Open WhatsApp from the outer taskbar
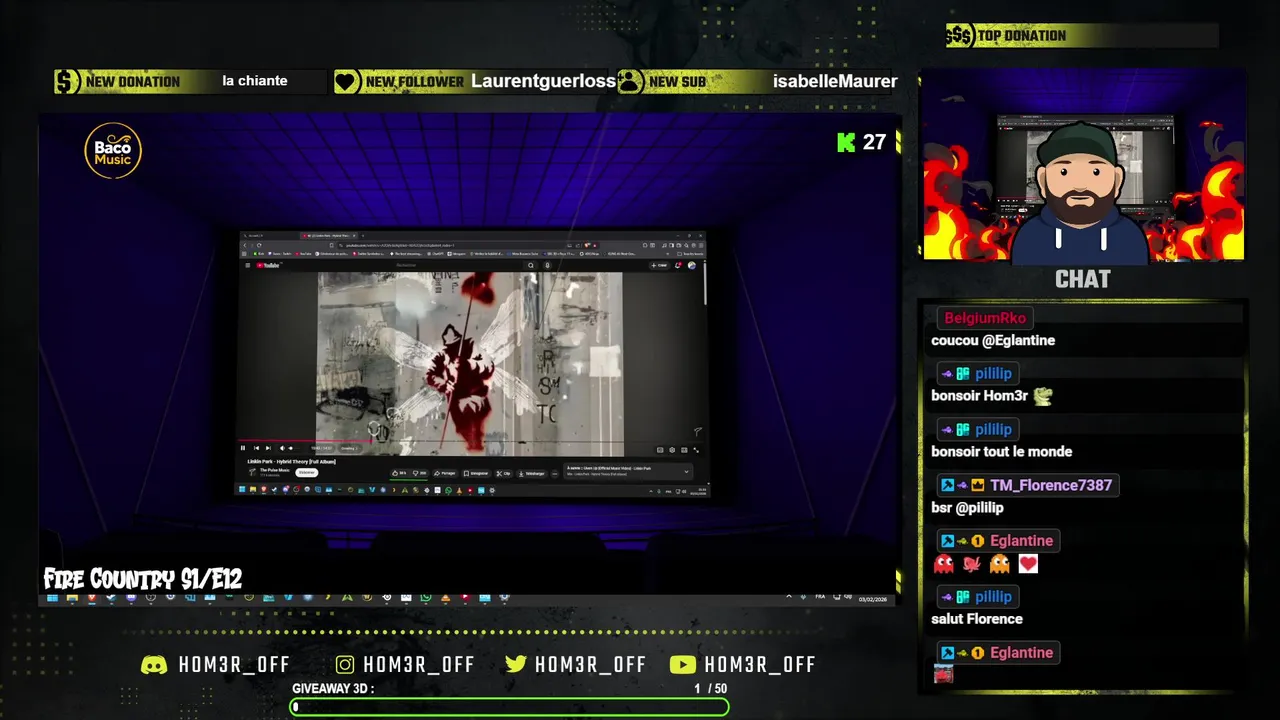 pyautogui.click(x=426, y=598)
